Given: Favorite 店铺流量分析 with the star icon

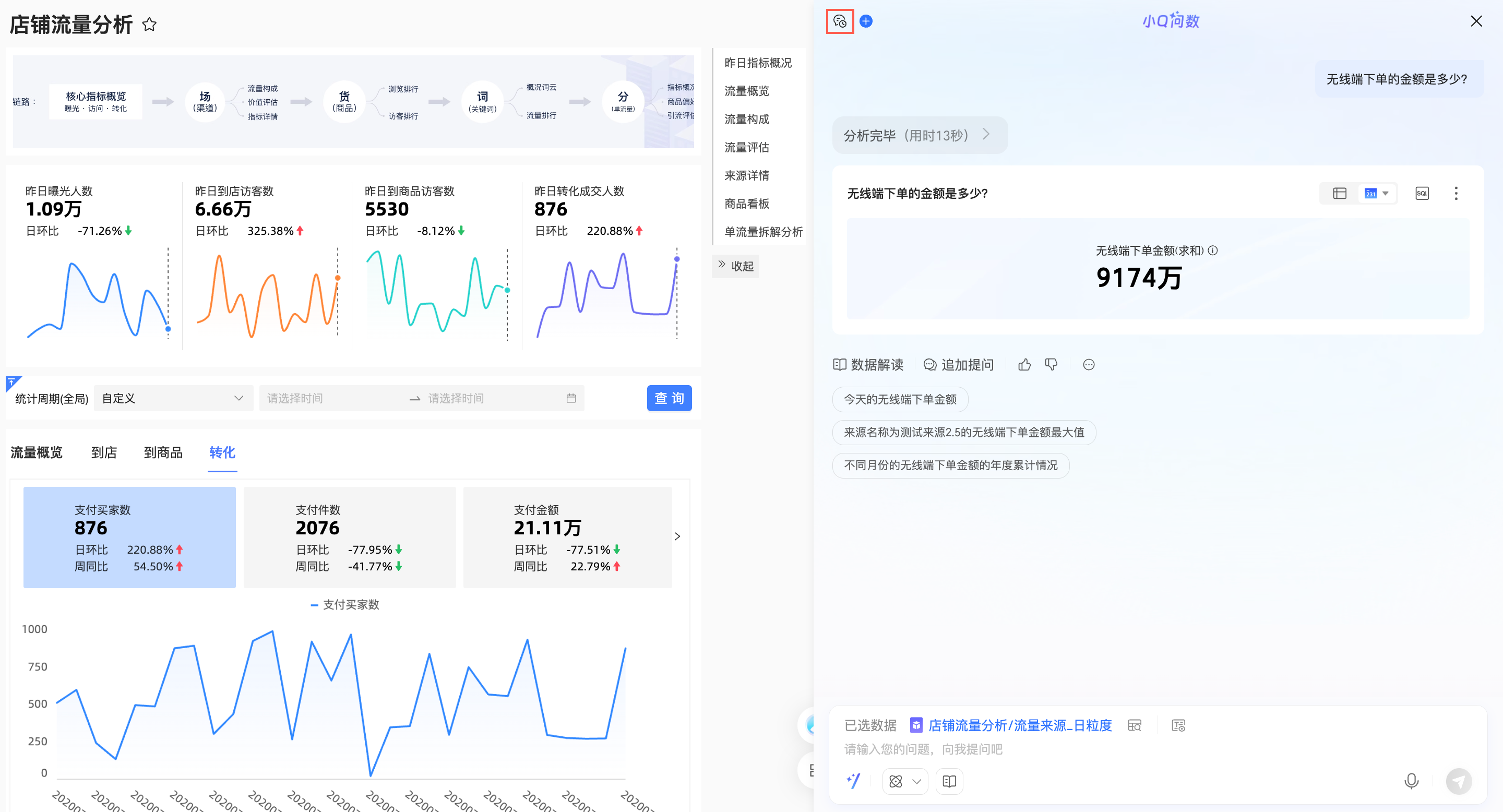Looking at the screenshot, I should [149, 25].
